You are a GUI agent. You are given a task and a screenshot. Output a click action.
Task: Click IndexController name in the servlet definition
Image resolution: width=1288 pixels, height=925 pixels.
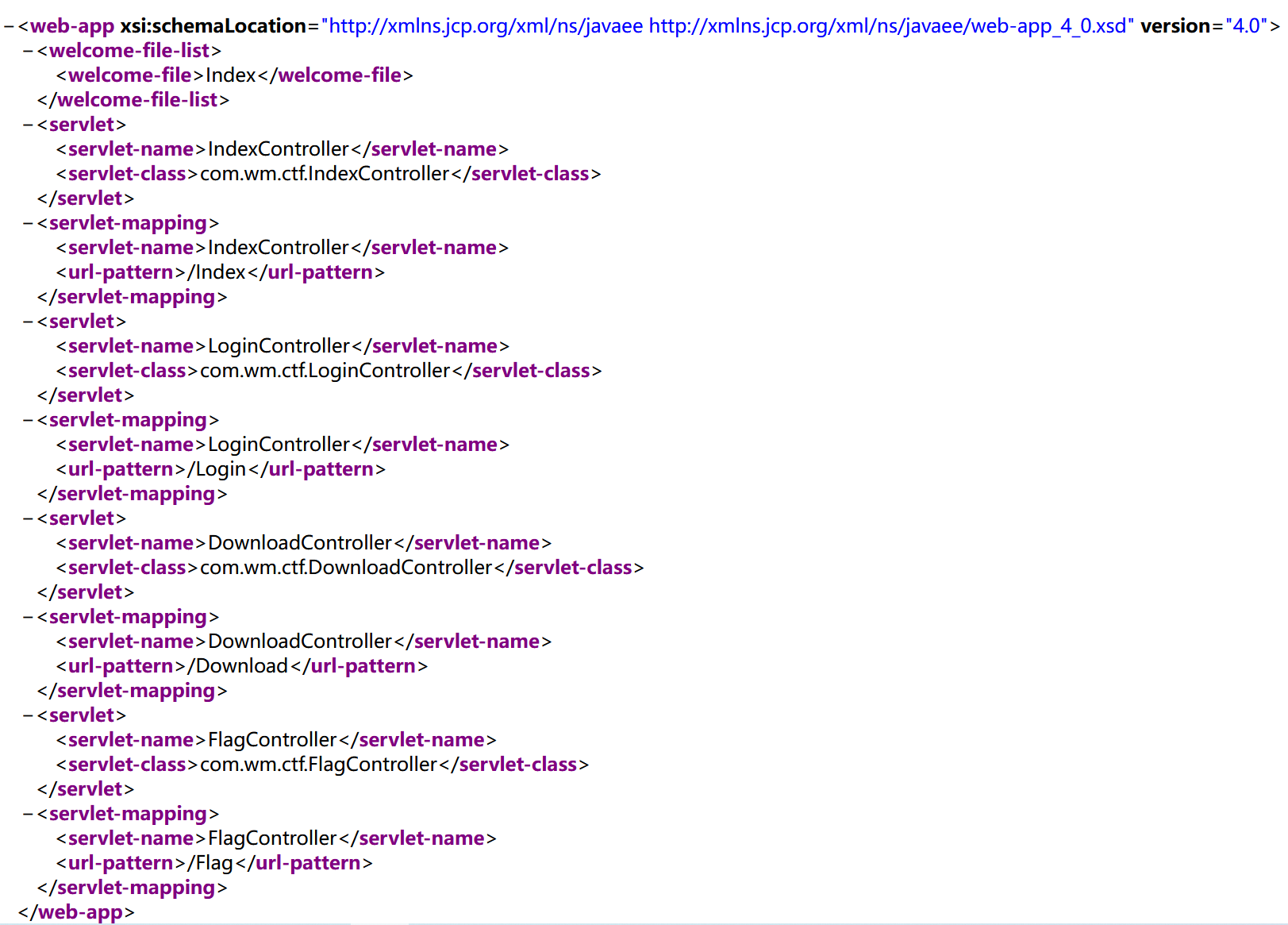279,149
